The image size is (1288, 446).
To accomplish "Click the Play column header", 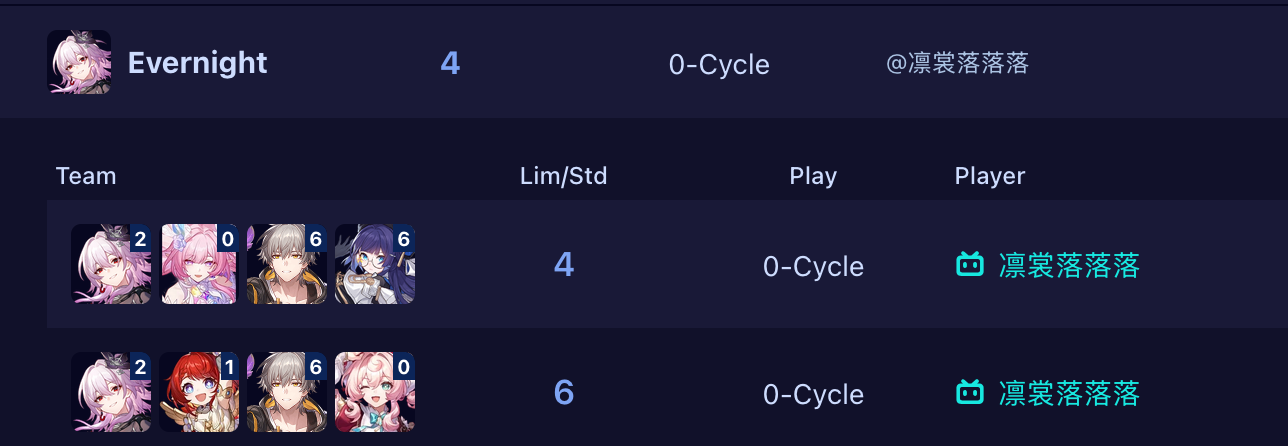I will (813, 176).
